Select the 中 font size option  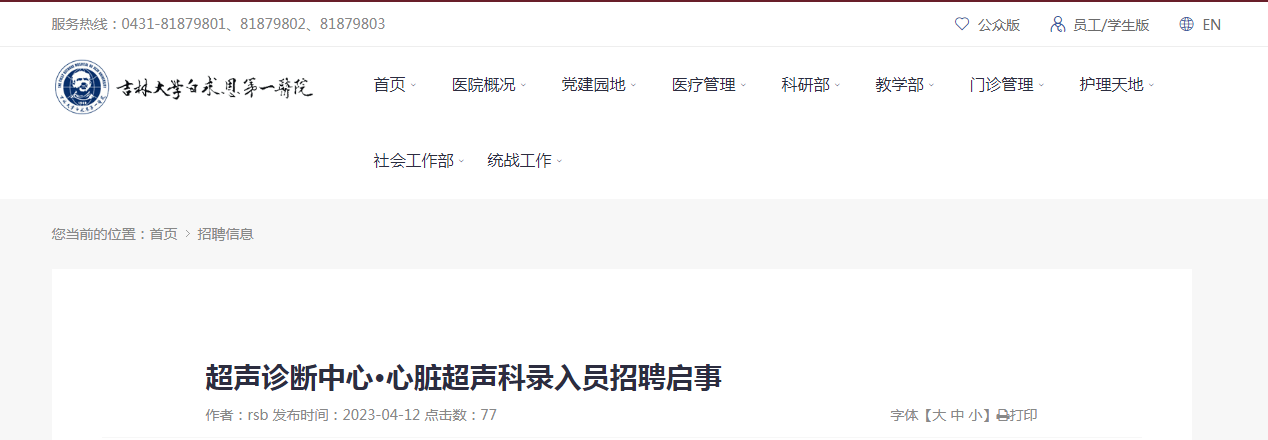[957, 415]
